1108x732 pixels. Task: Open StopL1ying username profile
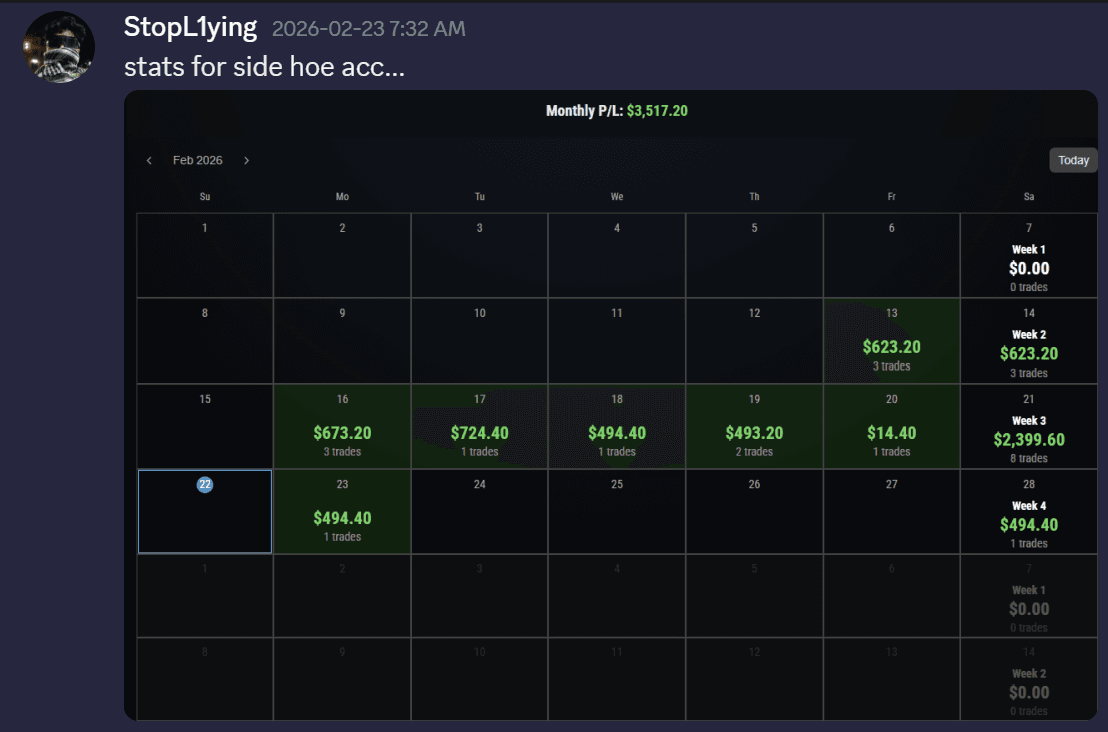190,28
